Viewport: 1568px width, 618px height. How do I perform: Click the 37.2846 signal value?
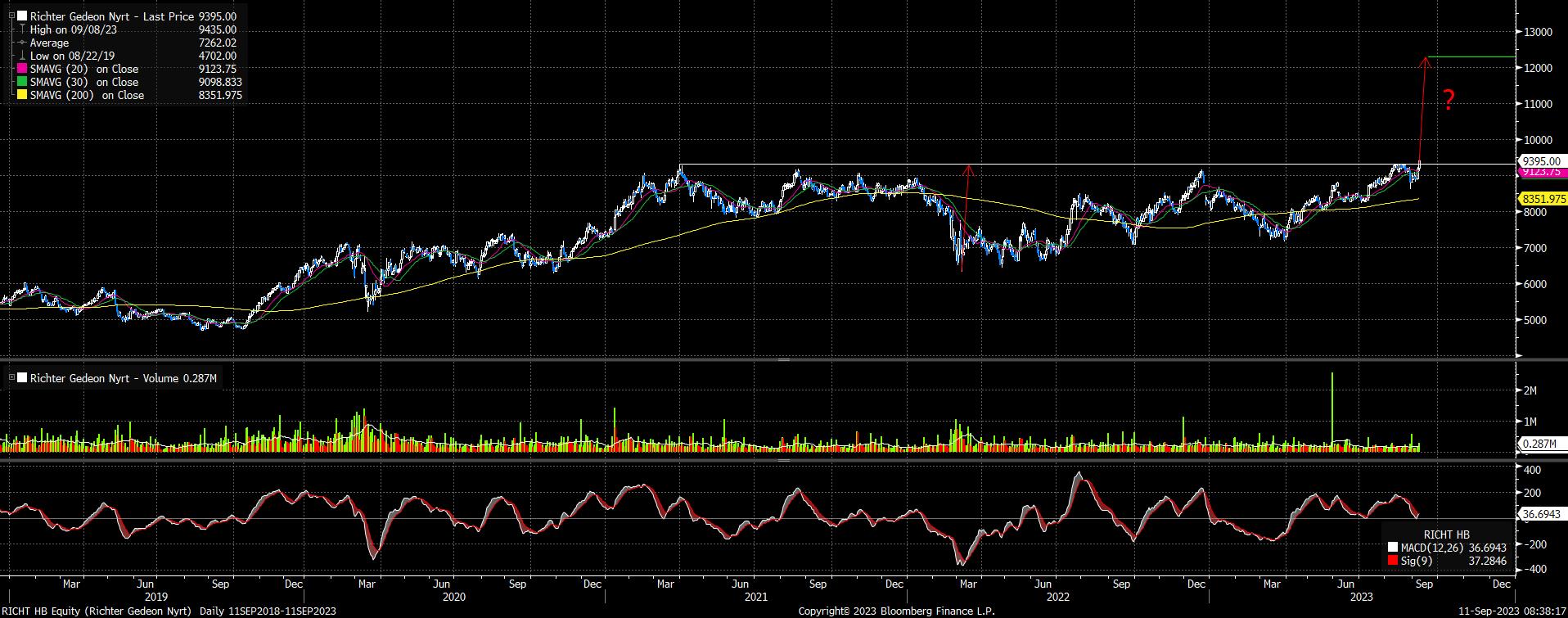pyautogui.click(x=1486, y=562)
